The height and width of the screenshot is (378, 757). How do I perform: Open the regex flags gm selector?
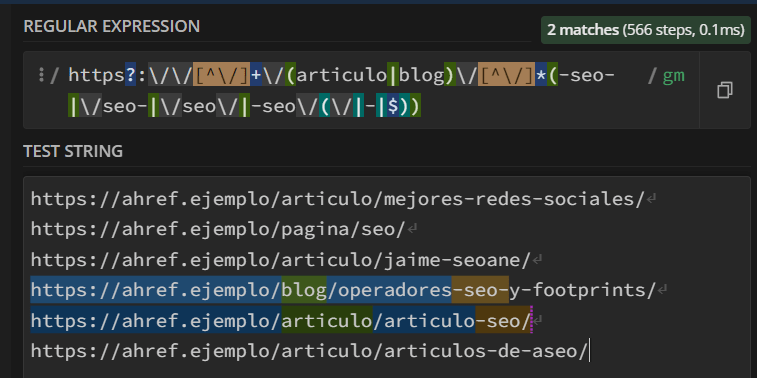[673, 76]
